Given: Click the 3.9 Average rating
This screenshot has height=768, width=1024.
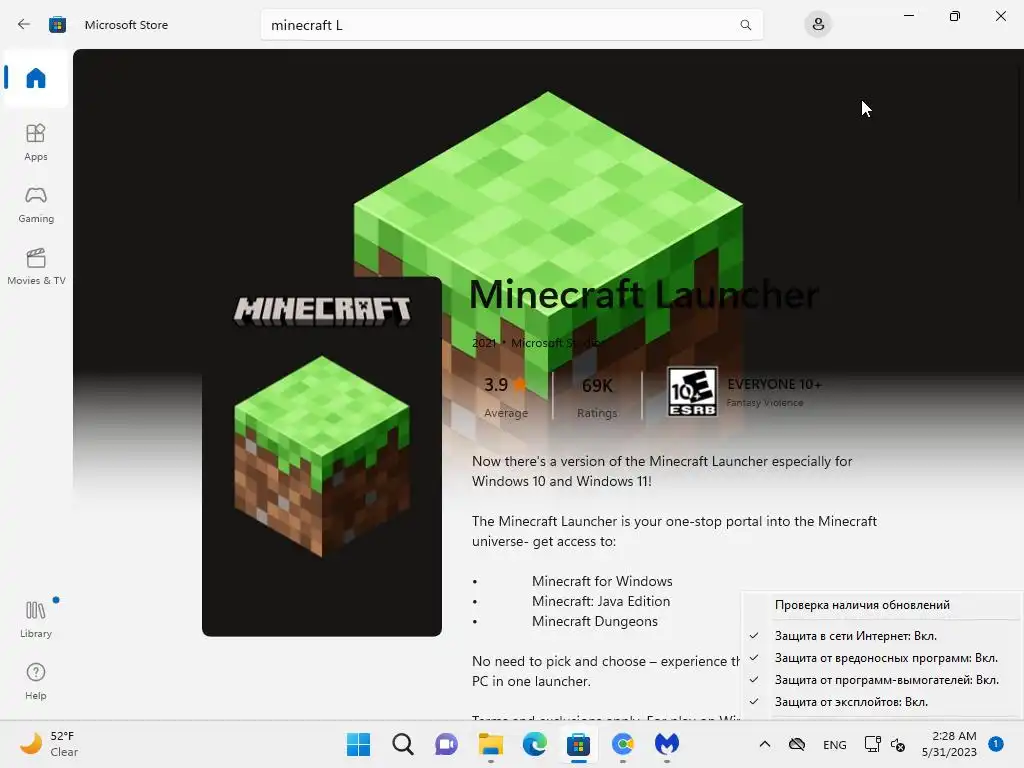Looking at the screenshot, I should 505,396.
